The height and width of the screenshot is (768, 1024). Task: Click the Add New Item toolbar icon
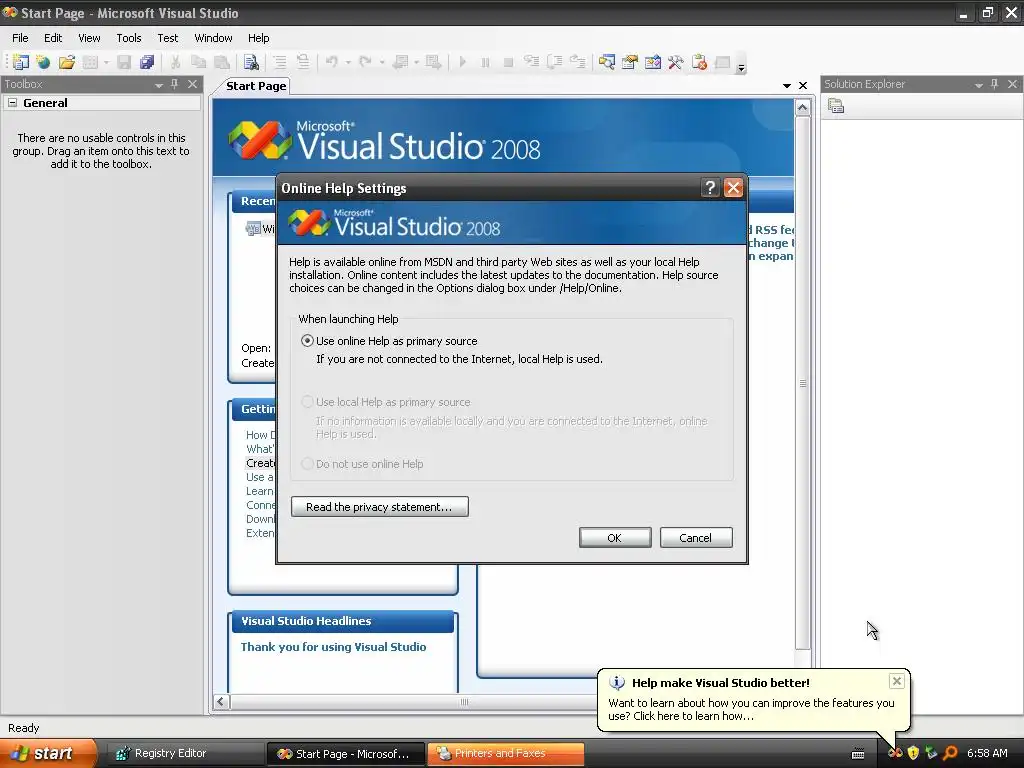click(x=90, y=62)
